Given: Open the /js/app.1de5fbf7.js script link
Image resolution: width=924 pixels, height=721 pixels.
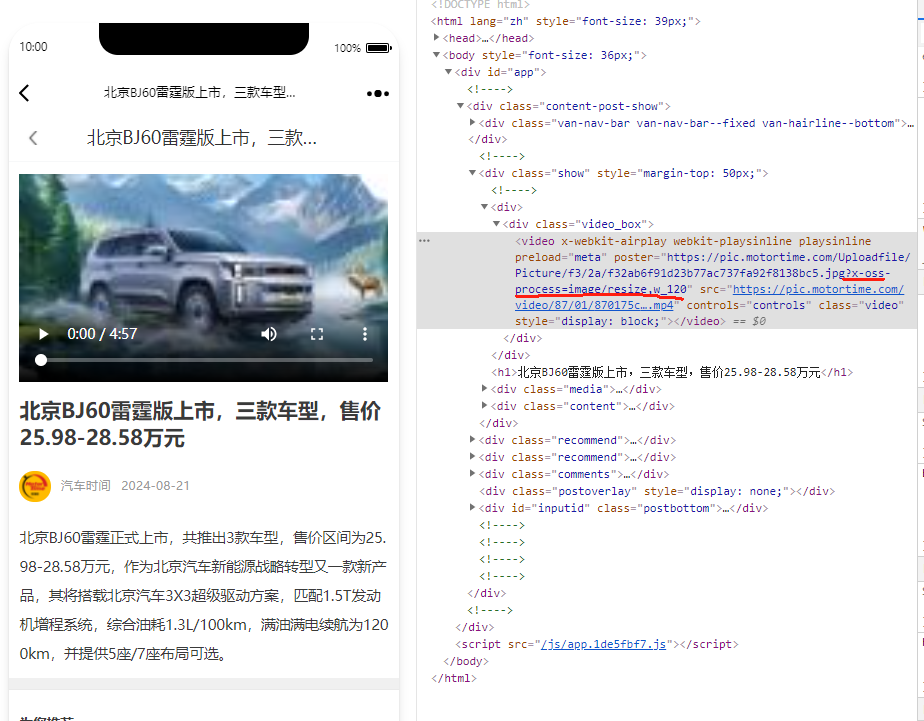Looking at the screenshot, I should coord(603,644).
